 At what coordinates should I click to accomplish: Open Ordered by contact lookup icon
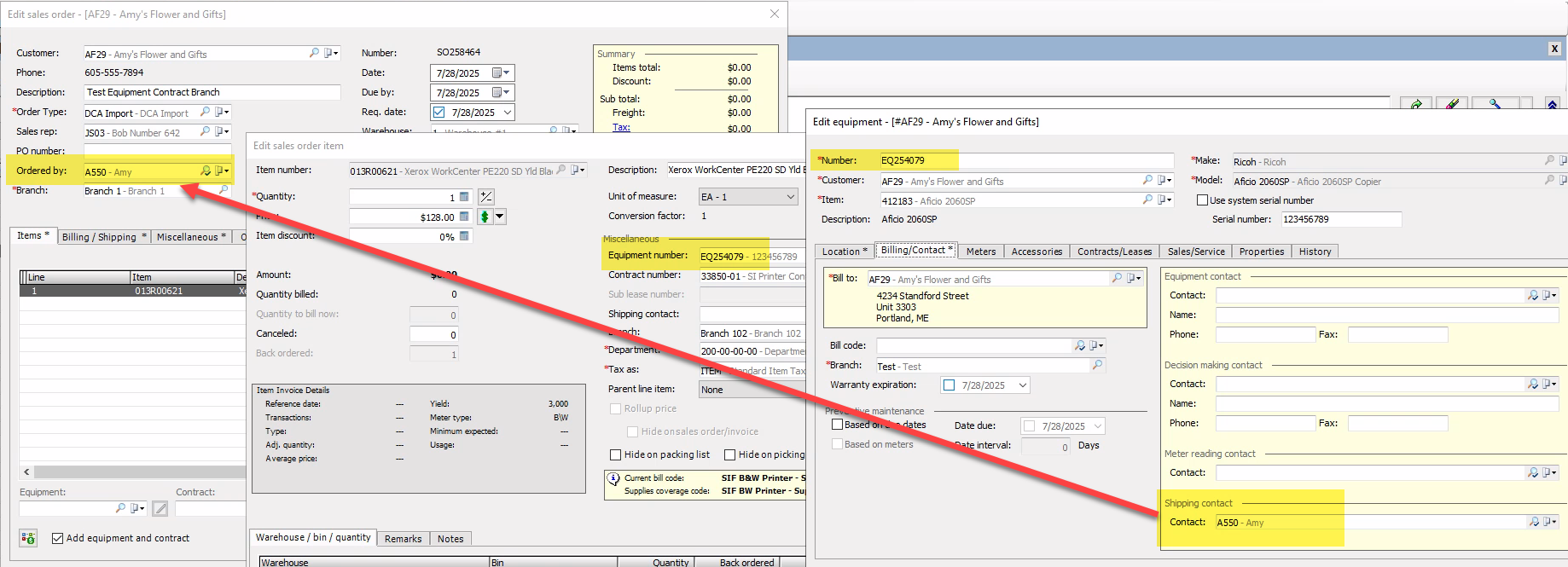206,171
